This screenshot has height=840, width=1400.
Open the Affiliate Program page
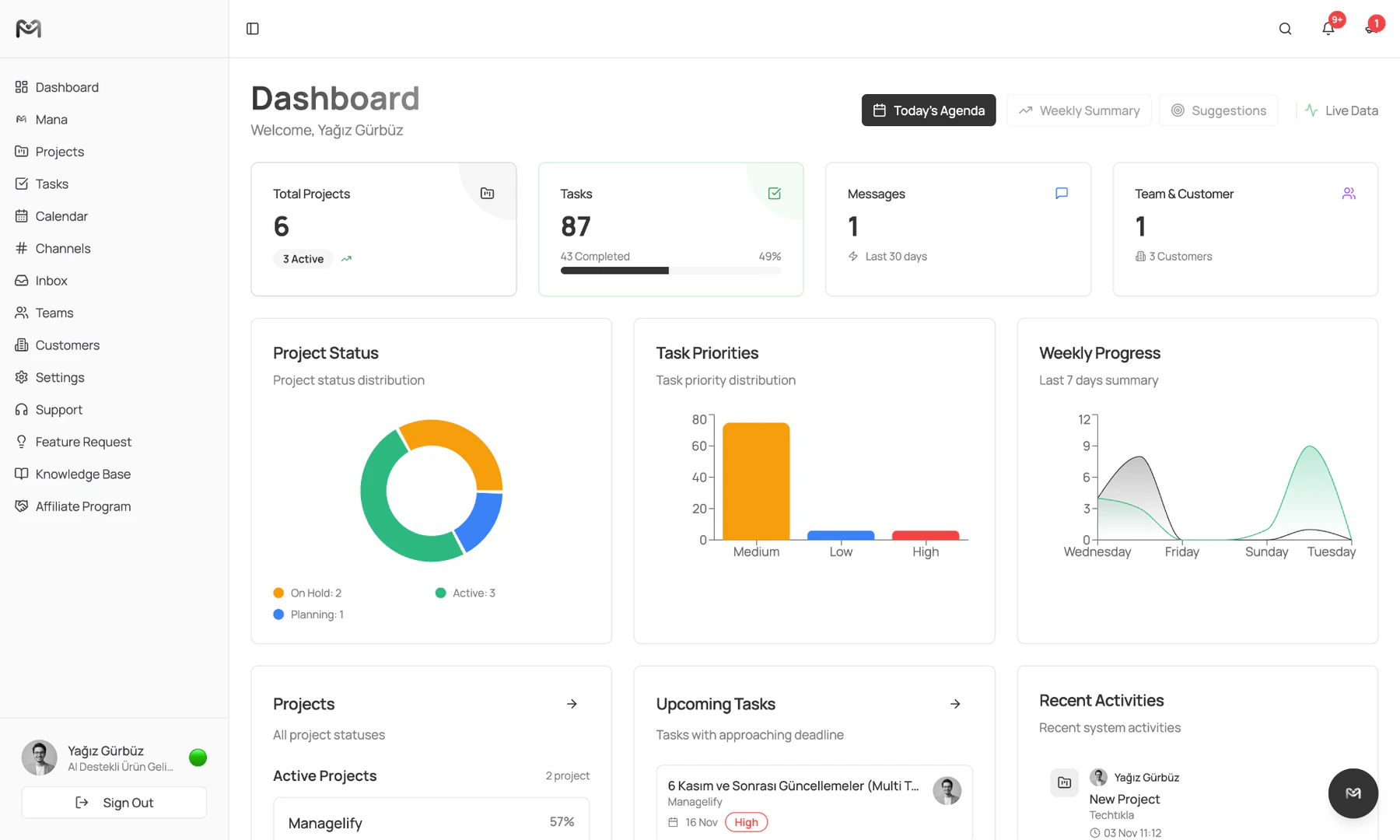point(82,506)
